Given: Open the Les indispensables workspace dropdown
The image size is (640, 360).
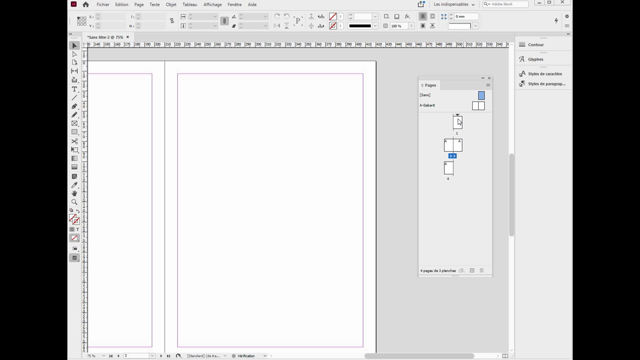Looking at the screenshot, I should [x=454, y=4].
